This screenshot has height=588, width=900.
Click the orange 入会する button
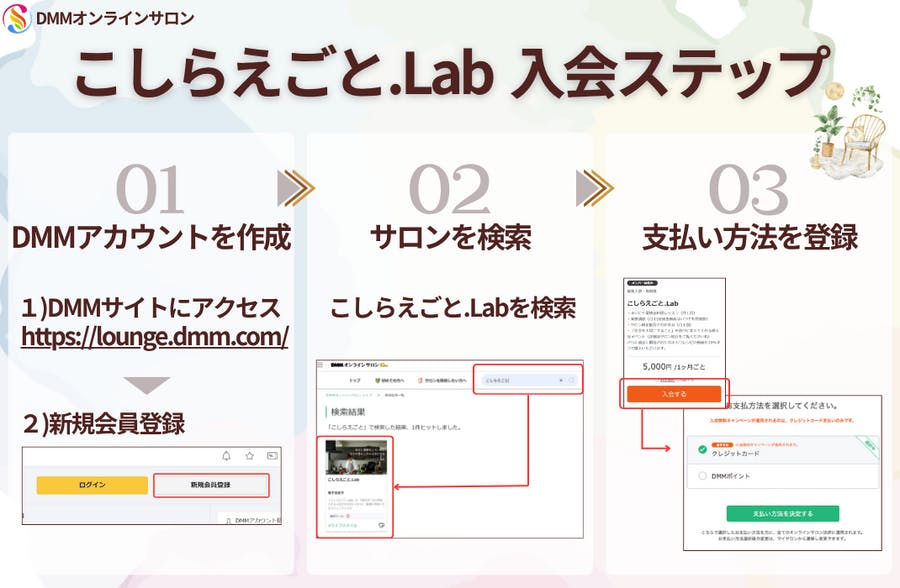(x=673, y=394)
